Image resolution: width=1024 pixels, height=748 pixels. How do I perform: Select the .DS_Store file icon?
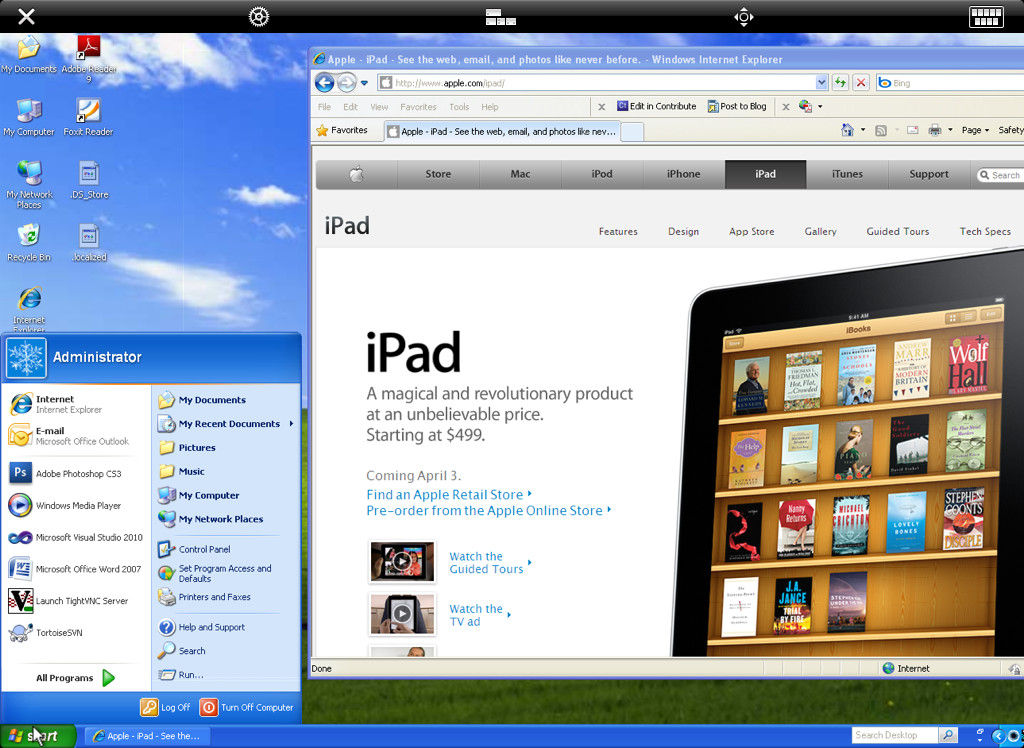tap(89, 180)
